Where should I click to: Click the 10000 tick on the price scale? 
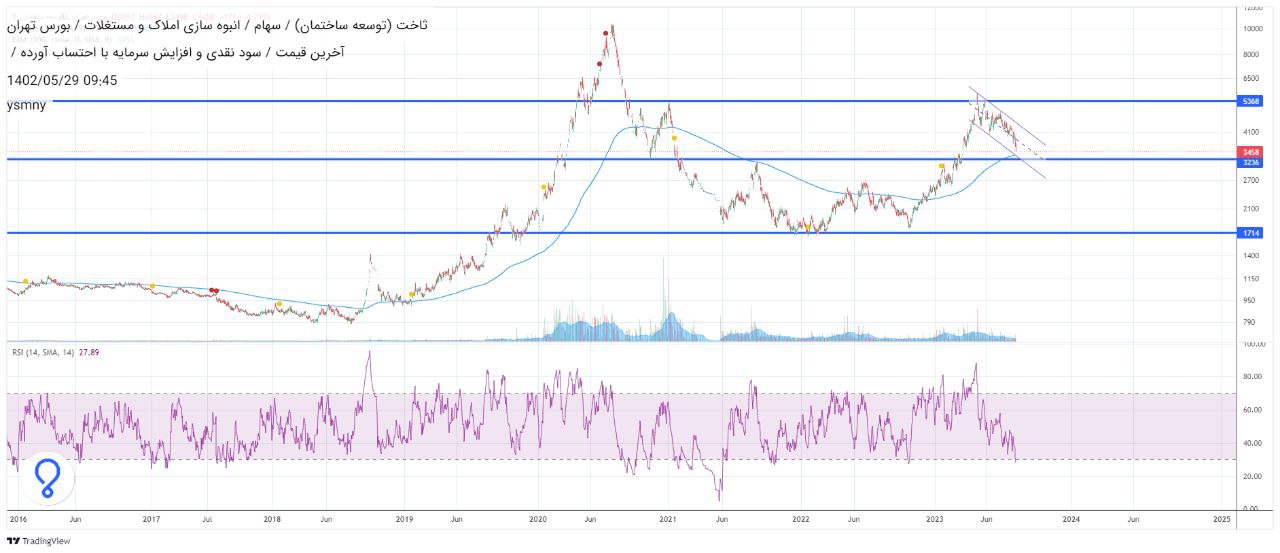(1252, 29)
